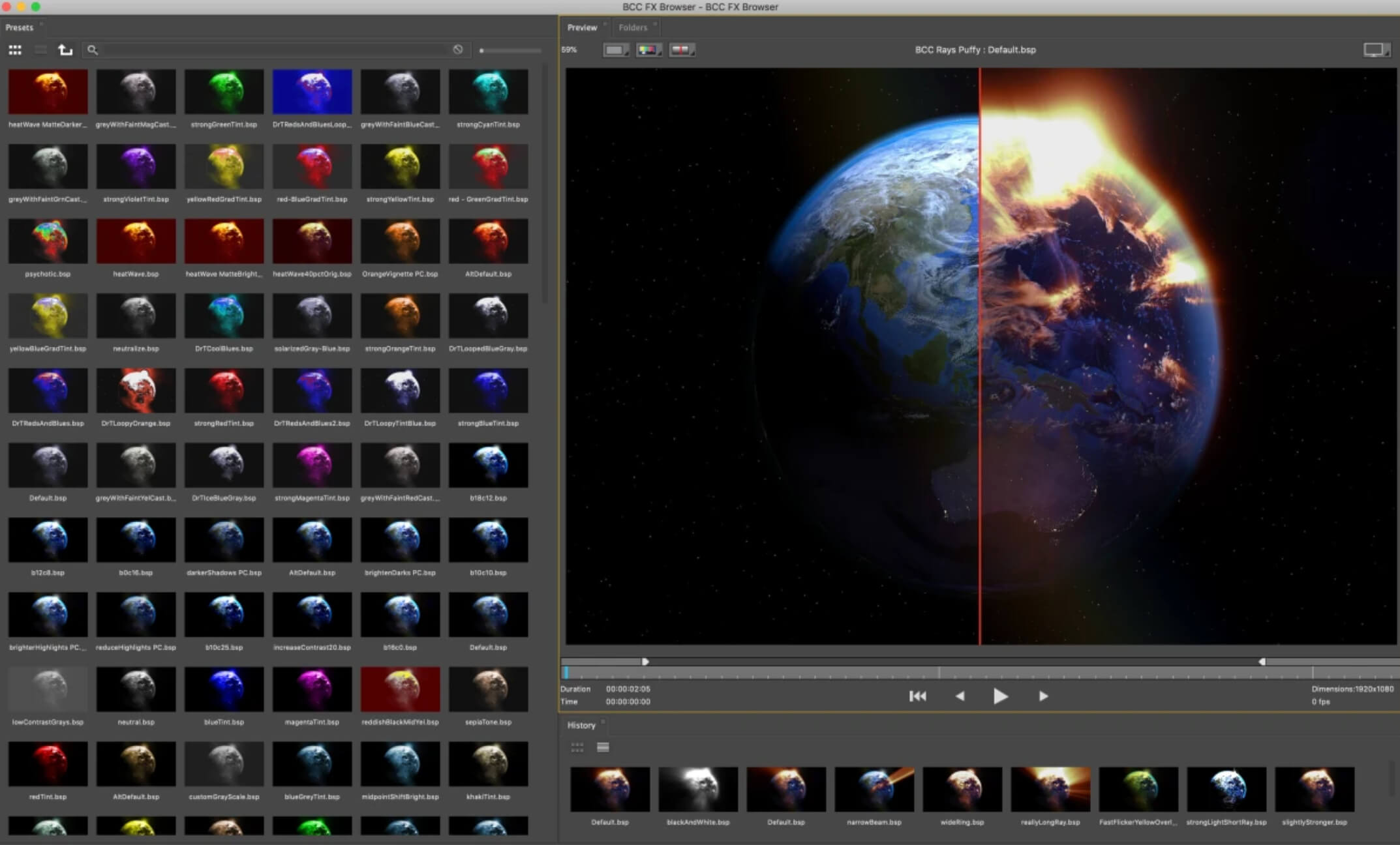Click in the preset search field
The width and height of the screenshot is (1400, 845).
[274, 50]
